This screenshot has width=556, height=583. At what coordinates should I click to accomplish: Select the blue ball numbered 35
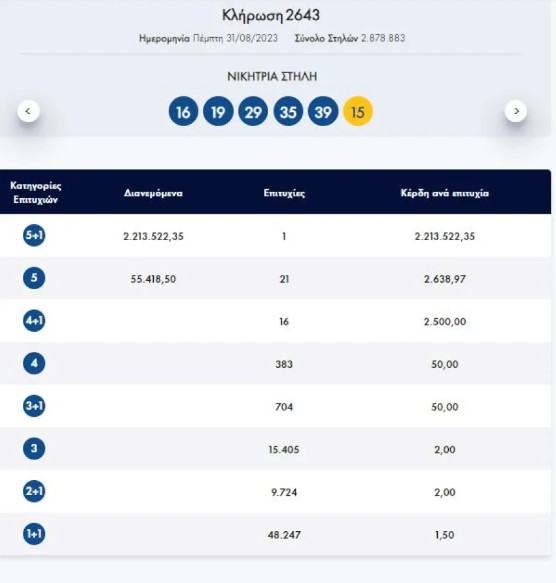coord(288,111)
